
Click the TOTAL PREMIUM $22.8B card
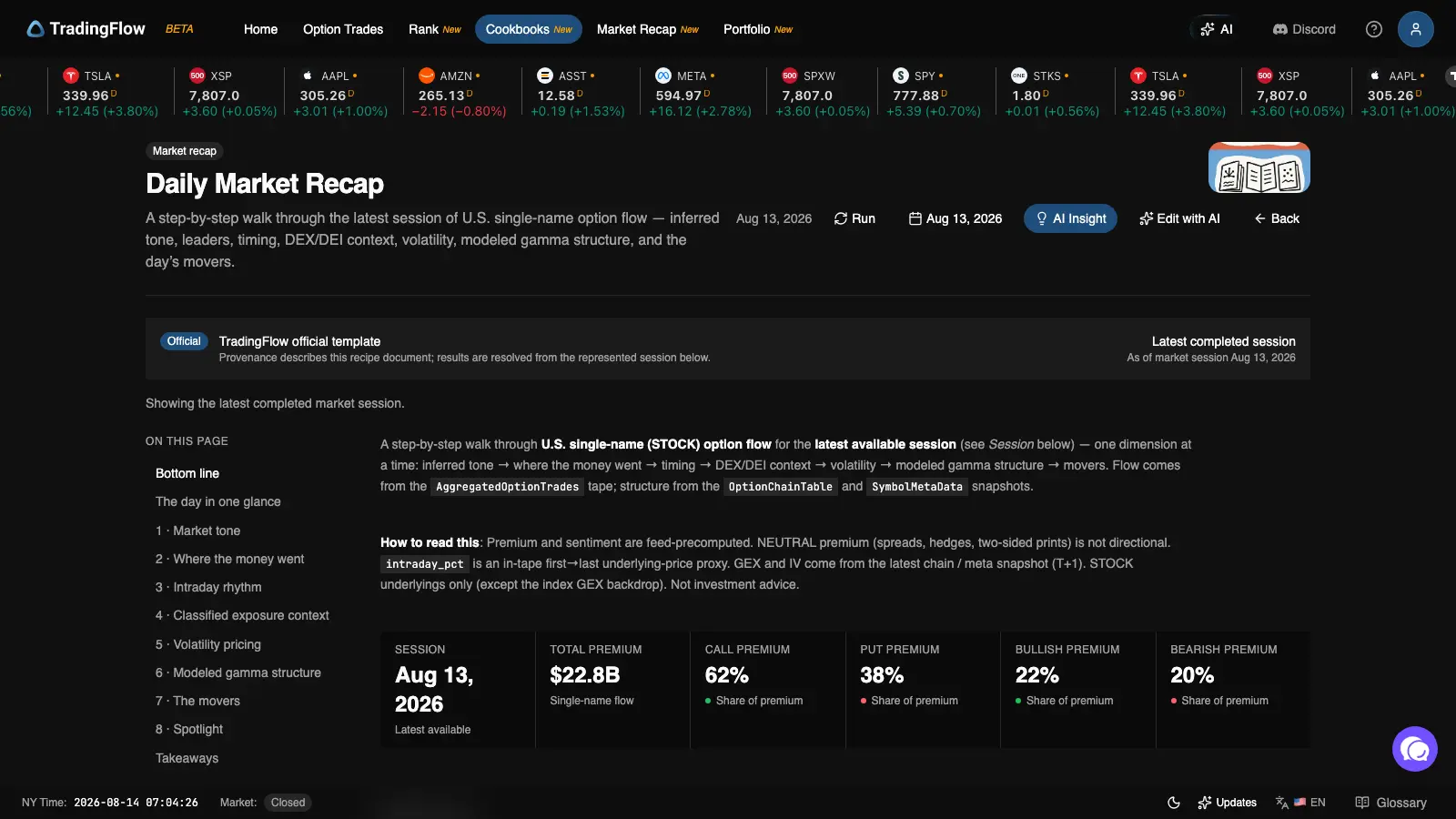point(612,690)
